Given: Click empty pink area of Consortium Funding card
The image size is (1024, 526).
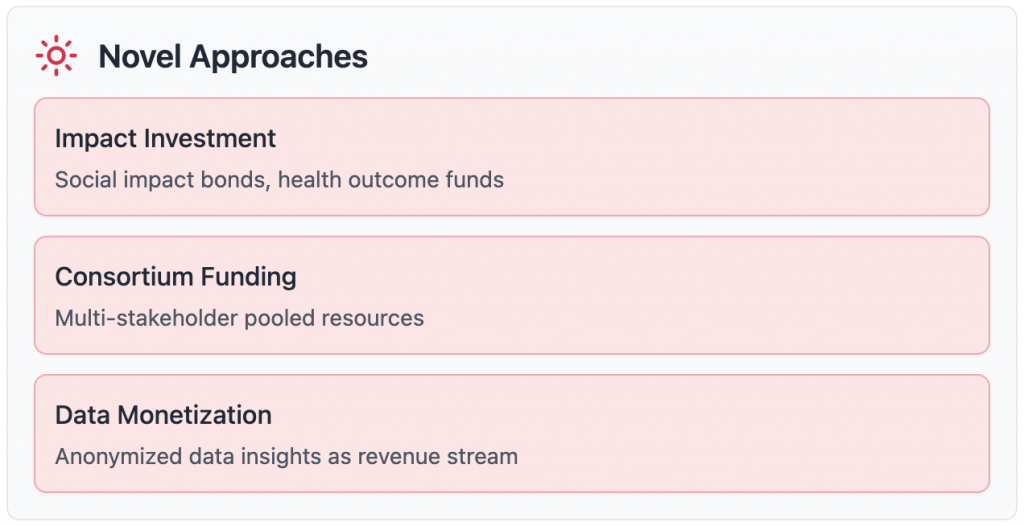Looking at the screenshot, I should click(750, 295).
